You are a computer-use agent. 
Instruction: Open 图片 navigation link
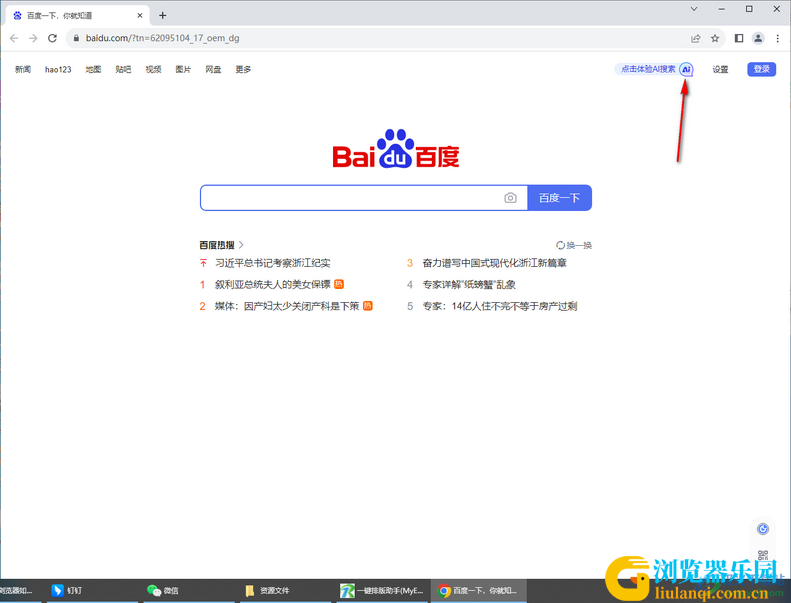(183, 70)
